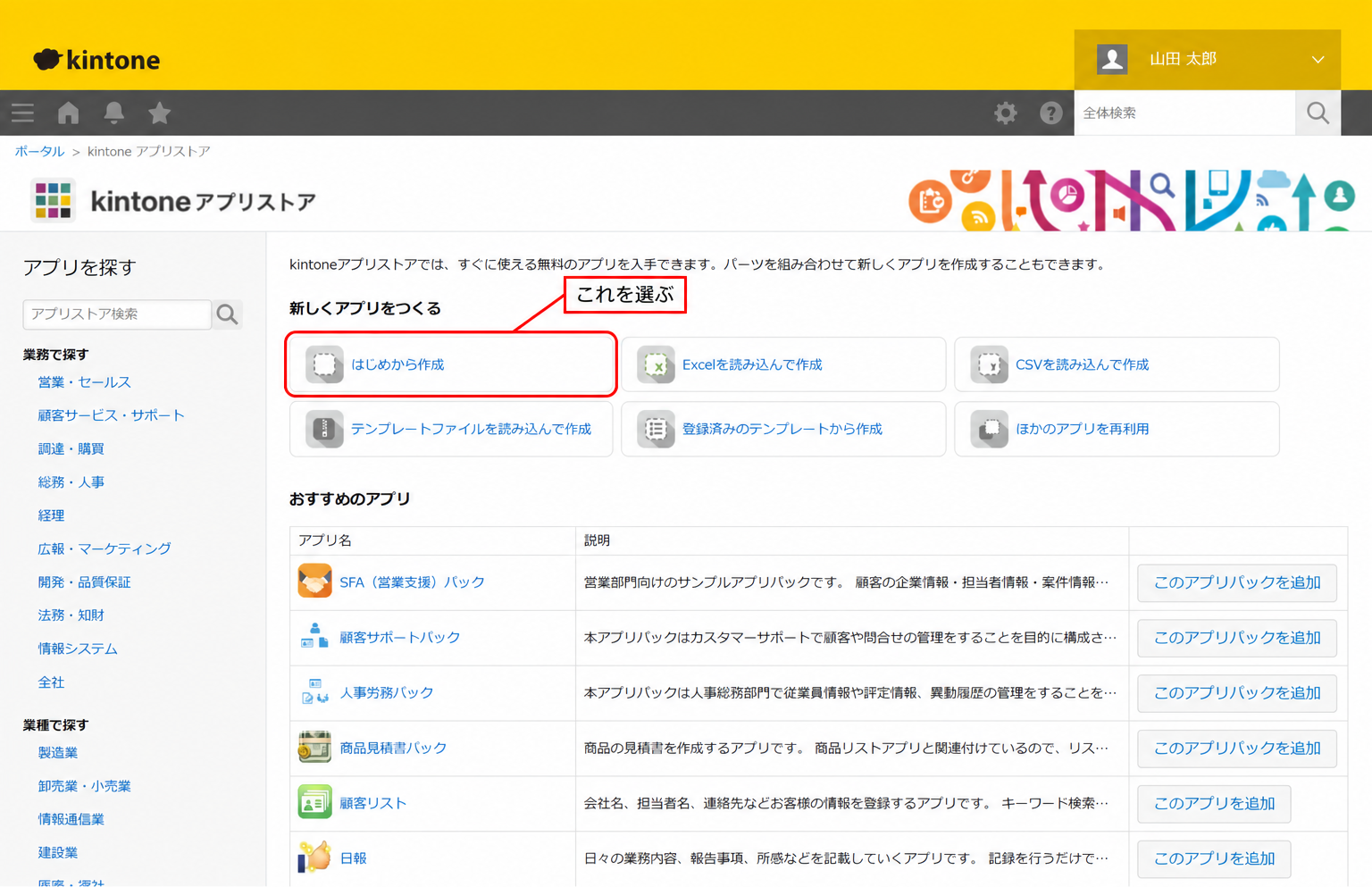
Task: Open 開発・品質保証 category
Action: [84, 582]
